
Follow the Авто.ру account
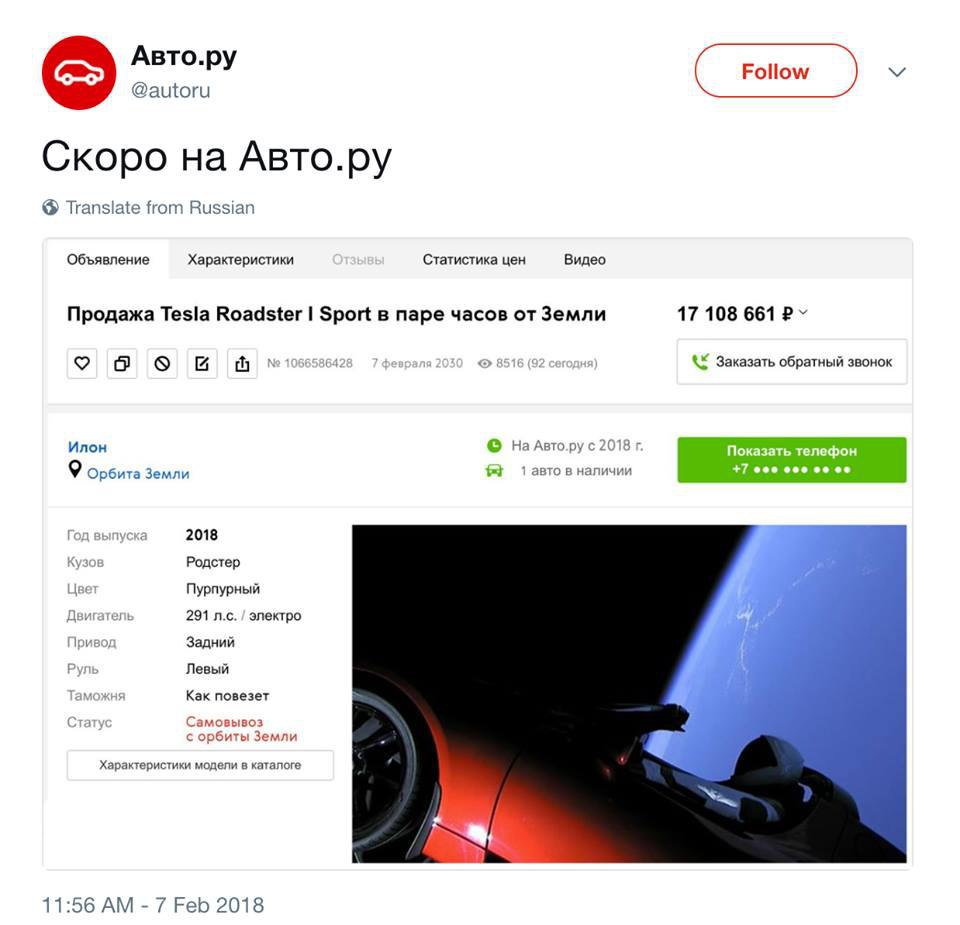pos(776,71)
